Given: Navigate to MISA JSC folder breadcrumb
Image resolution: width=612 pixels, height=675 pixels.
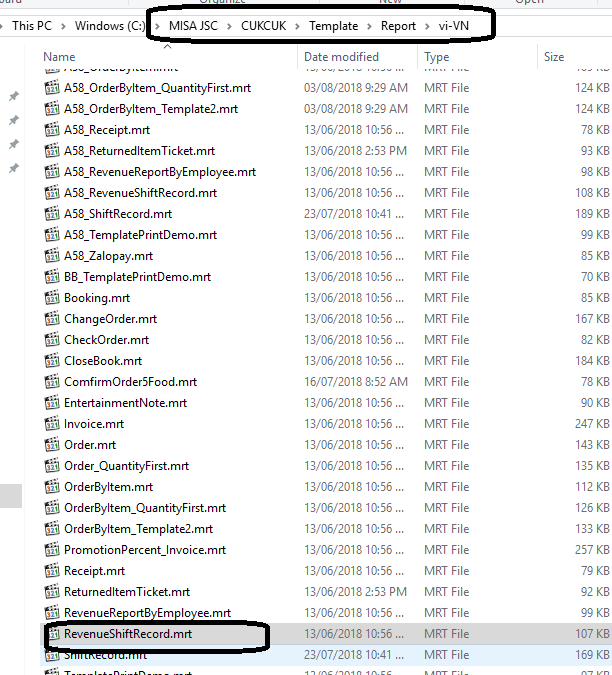Looking at the screenshot, I should coord(193,26).
